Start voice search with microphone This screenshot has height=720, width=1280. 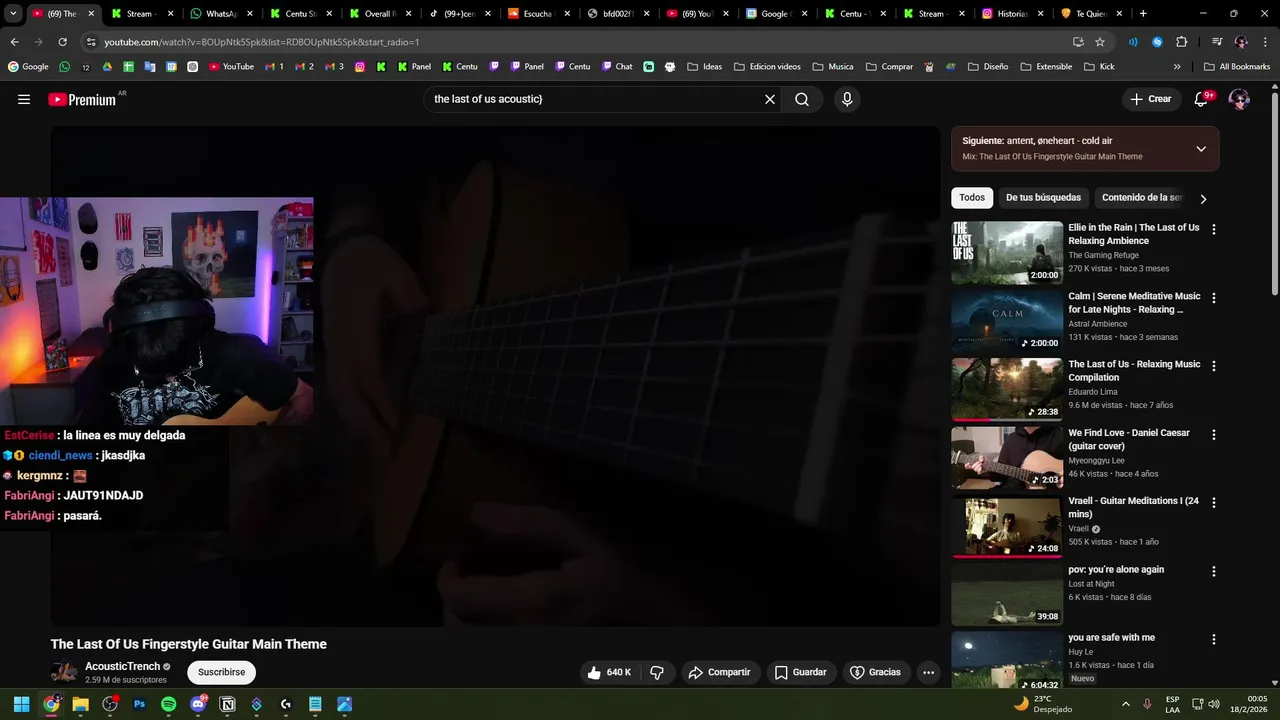pos(847,99)
